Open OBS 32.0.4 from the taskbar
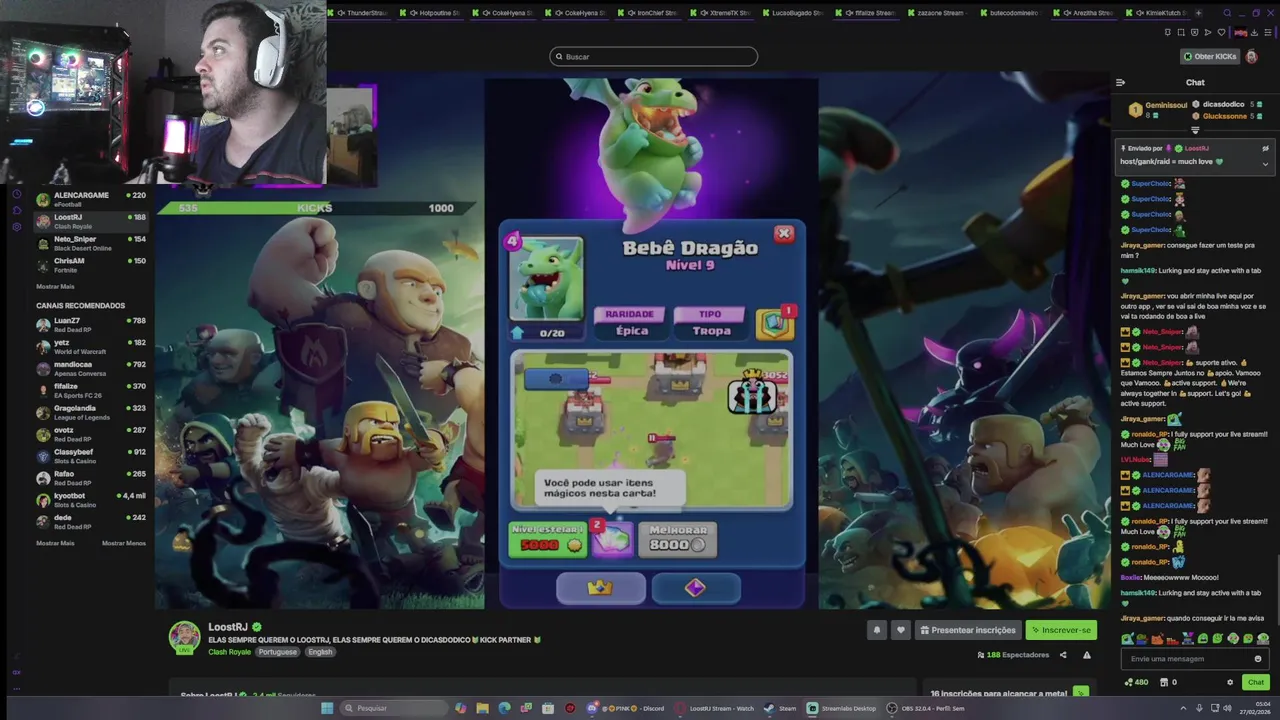The height and width of the screenshot is (720, 1280). point(925,708)
